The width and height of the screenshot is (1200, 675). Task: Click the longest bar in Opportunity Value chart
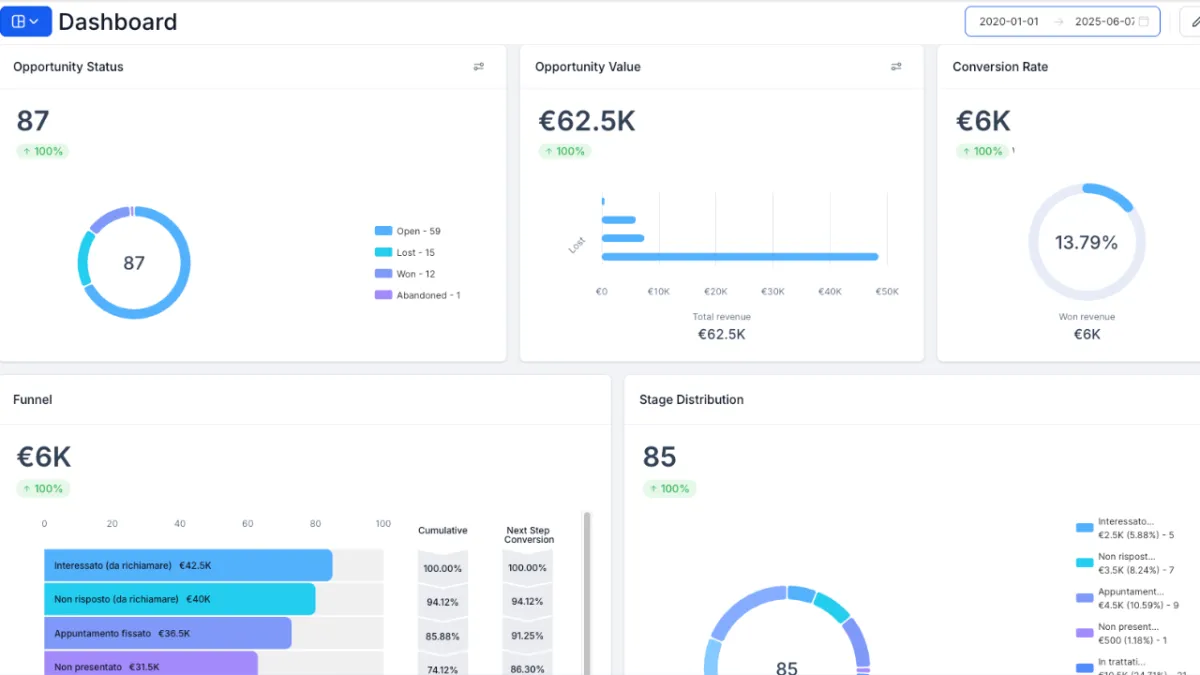click(740, 257)
